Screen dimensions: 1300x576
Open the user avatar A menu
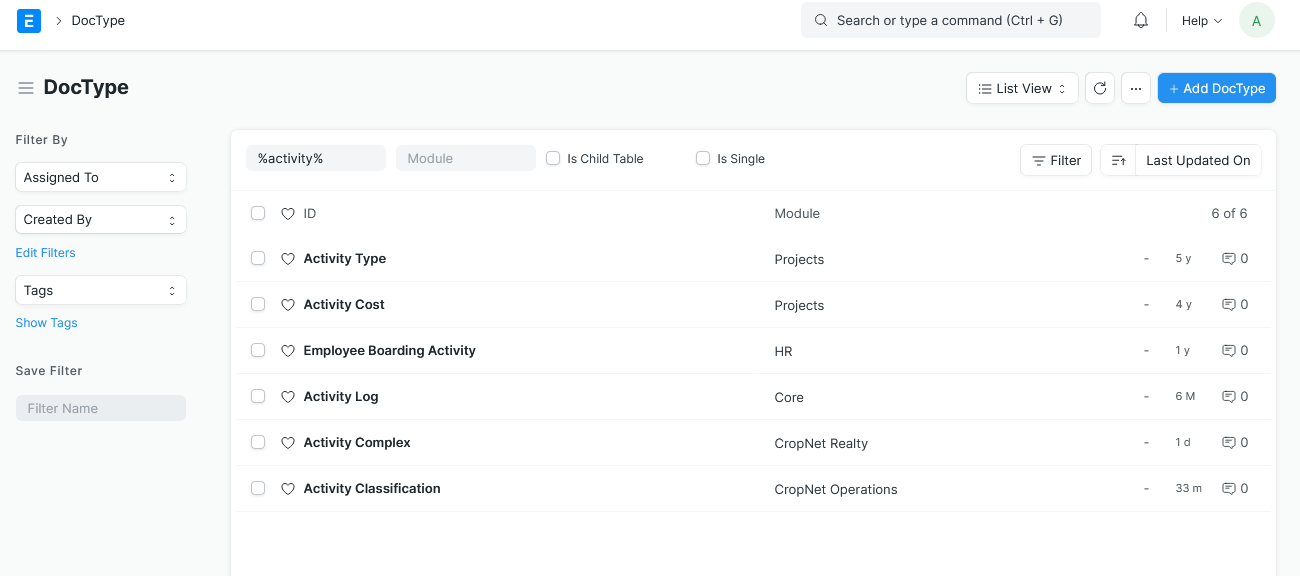click(x=1257, y=20)
